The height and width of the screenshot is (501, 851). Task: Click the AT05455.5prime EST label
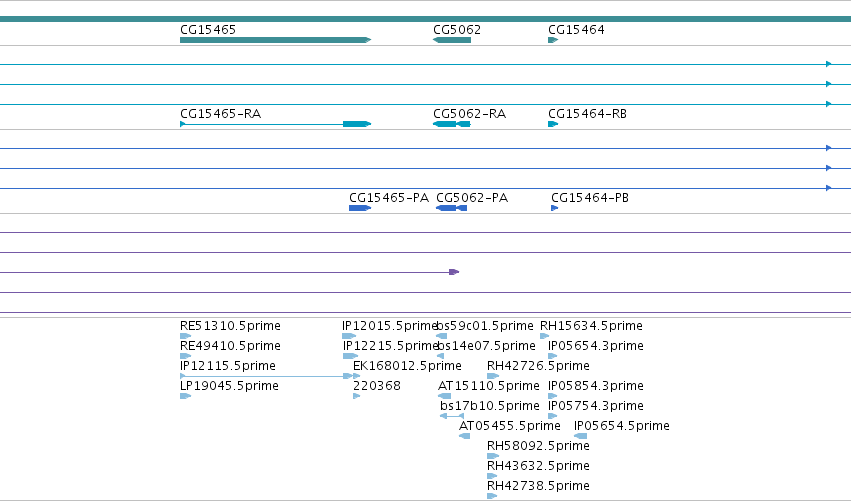point(510,426)
